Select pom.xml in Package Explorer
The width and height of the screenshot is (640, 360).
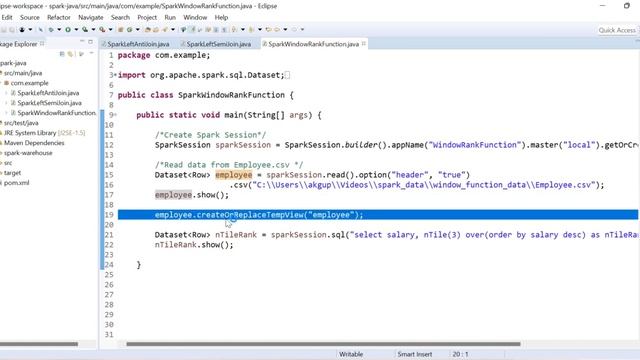click(16, 183)
